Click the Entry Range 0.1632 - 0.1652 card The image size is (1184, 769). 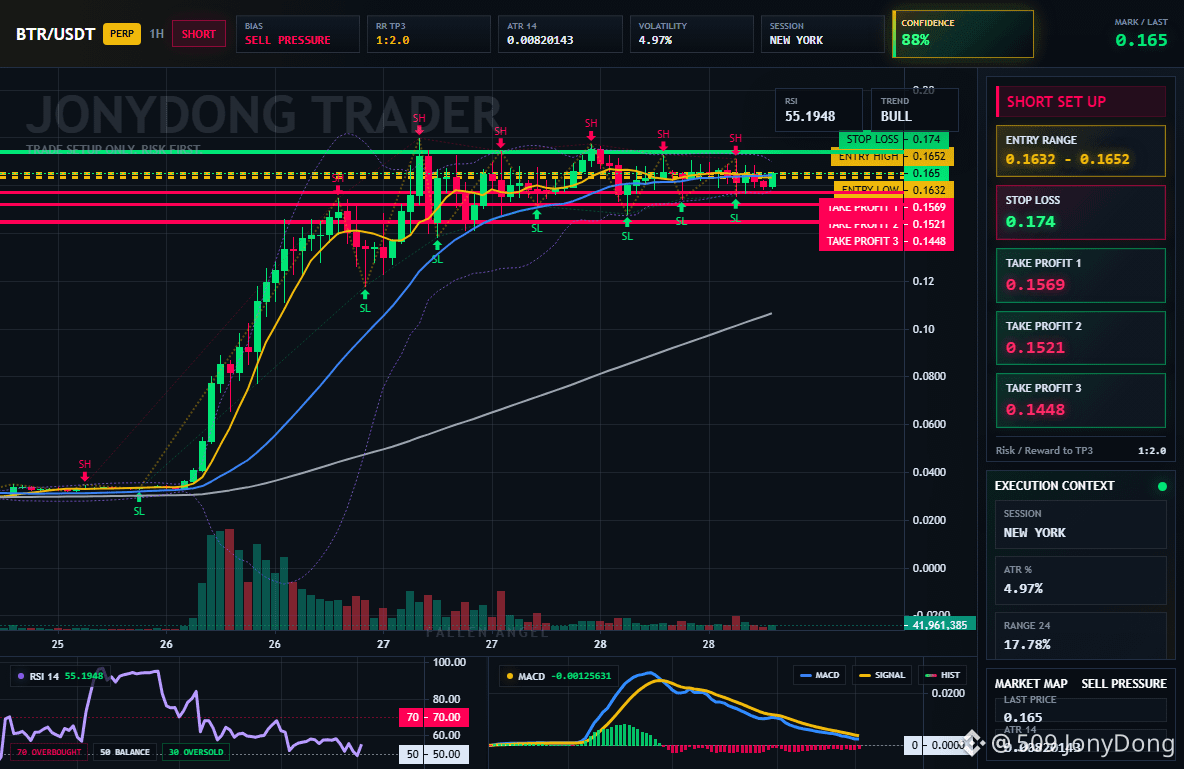coord(1081,151)
